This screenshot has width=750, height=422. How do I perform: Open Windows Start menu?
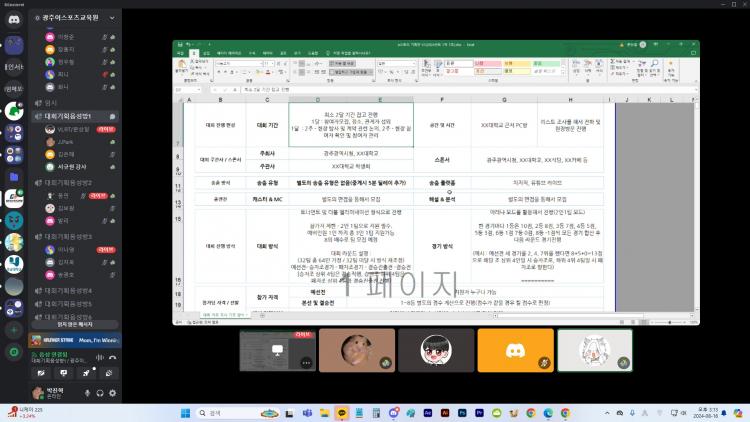click(x=186, y=413)
